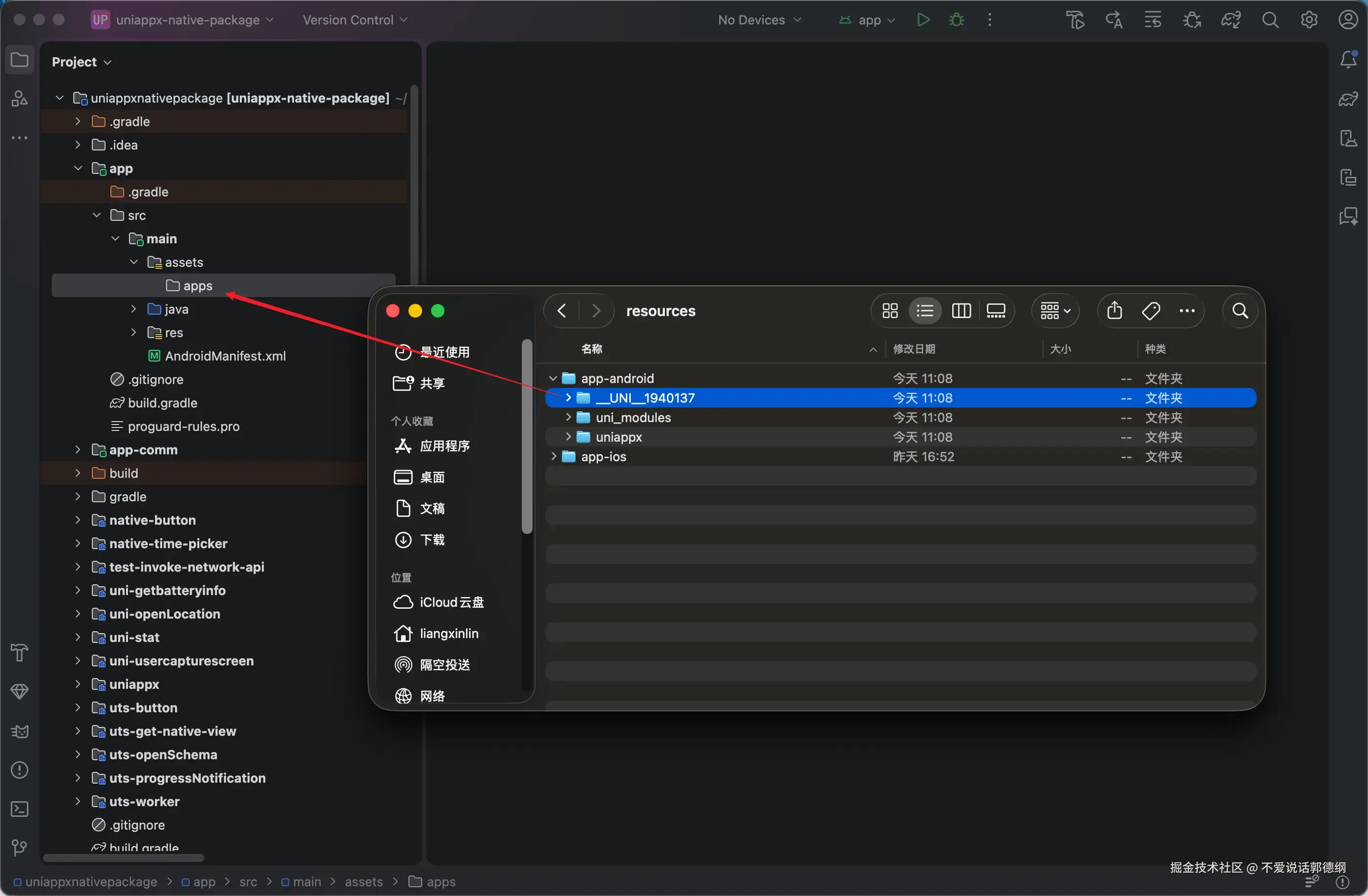
Task: Click Search Everywhere magnifier icon
Action: [x=1270, y=20]
